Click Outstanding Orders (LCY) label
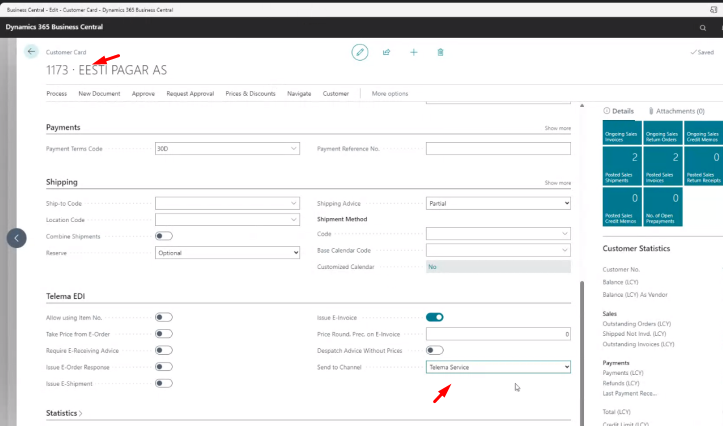The image size is (723, 426). 637,324
